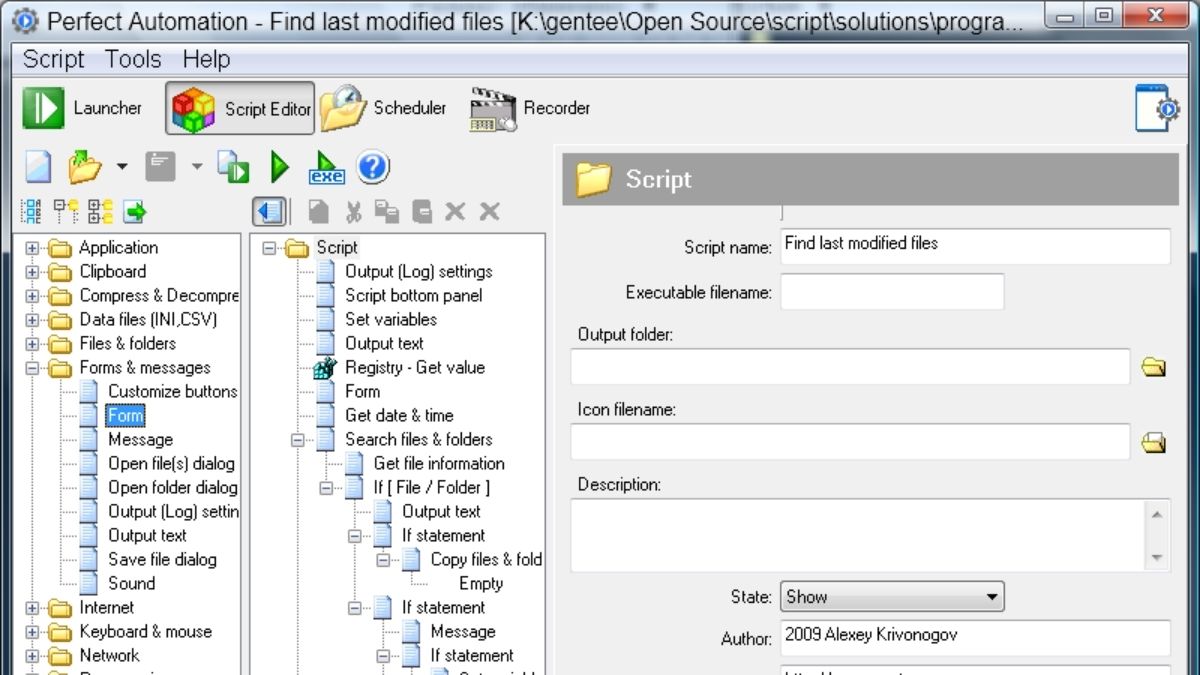This screenshot has height=675, width=1200.
Task: Click Description scrollbar up arrow
Action: (x=1157, y=514)
